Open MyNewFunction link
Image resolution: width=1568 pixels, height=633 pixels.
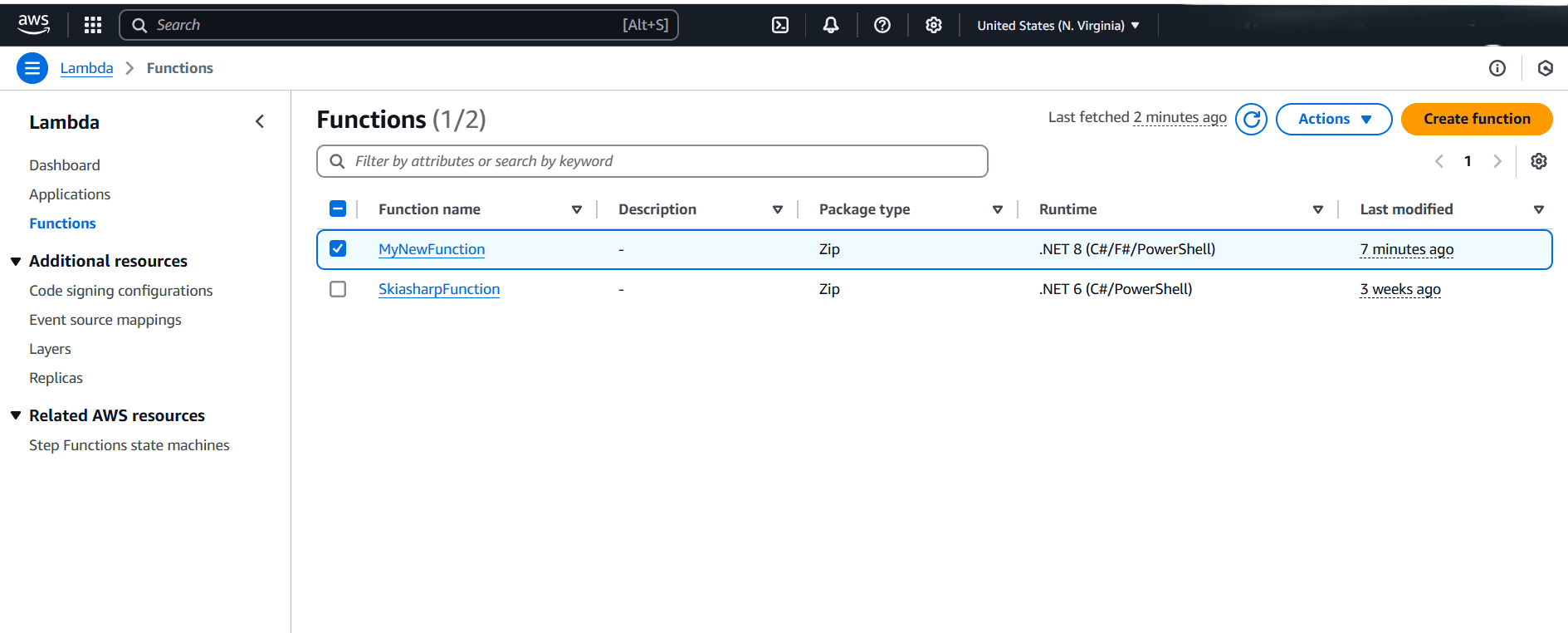click(432, 249)
